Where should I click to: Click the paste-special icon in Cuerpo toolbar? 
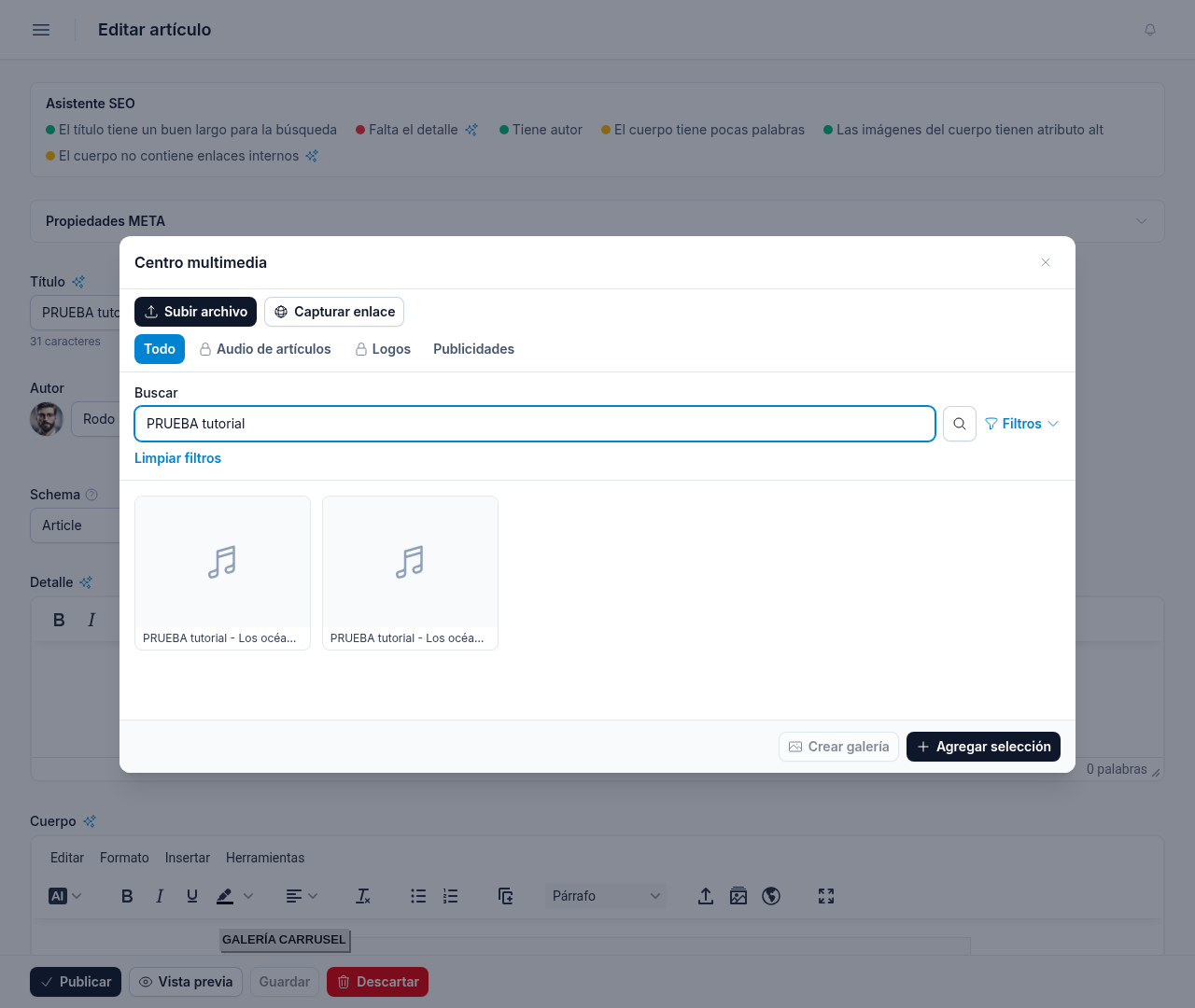506,896
